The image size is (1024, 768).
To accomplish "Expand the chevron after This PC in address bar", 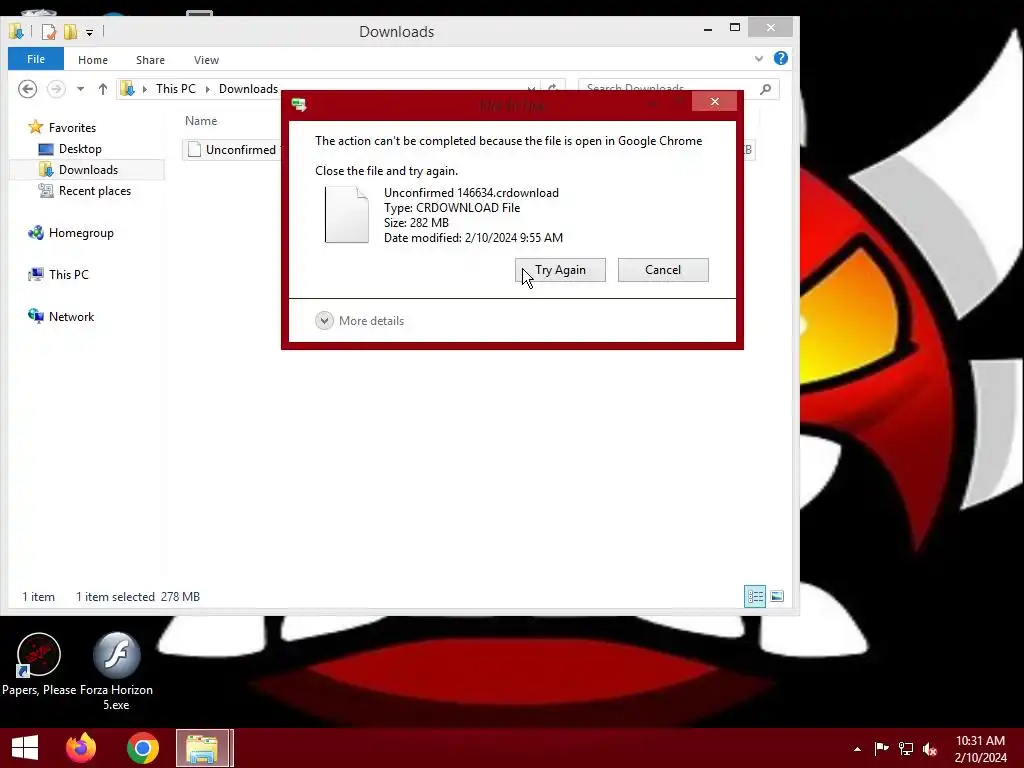I will pos(208,89).
